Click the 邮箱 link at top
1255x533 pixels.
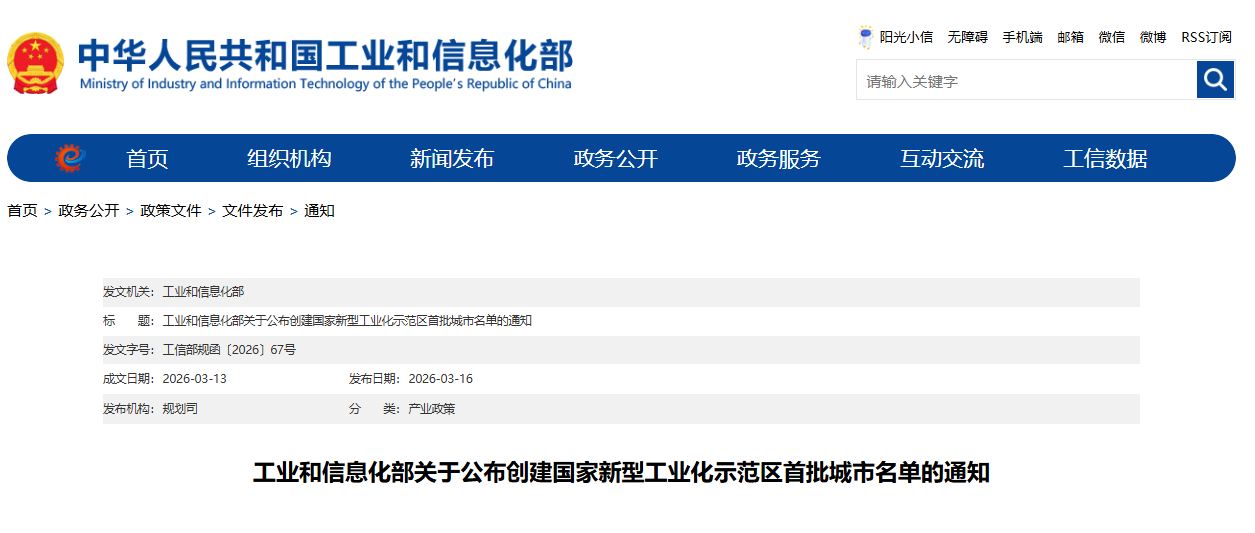[1070, 37]
